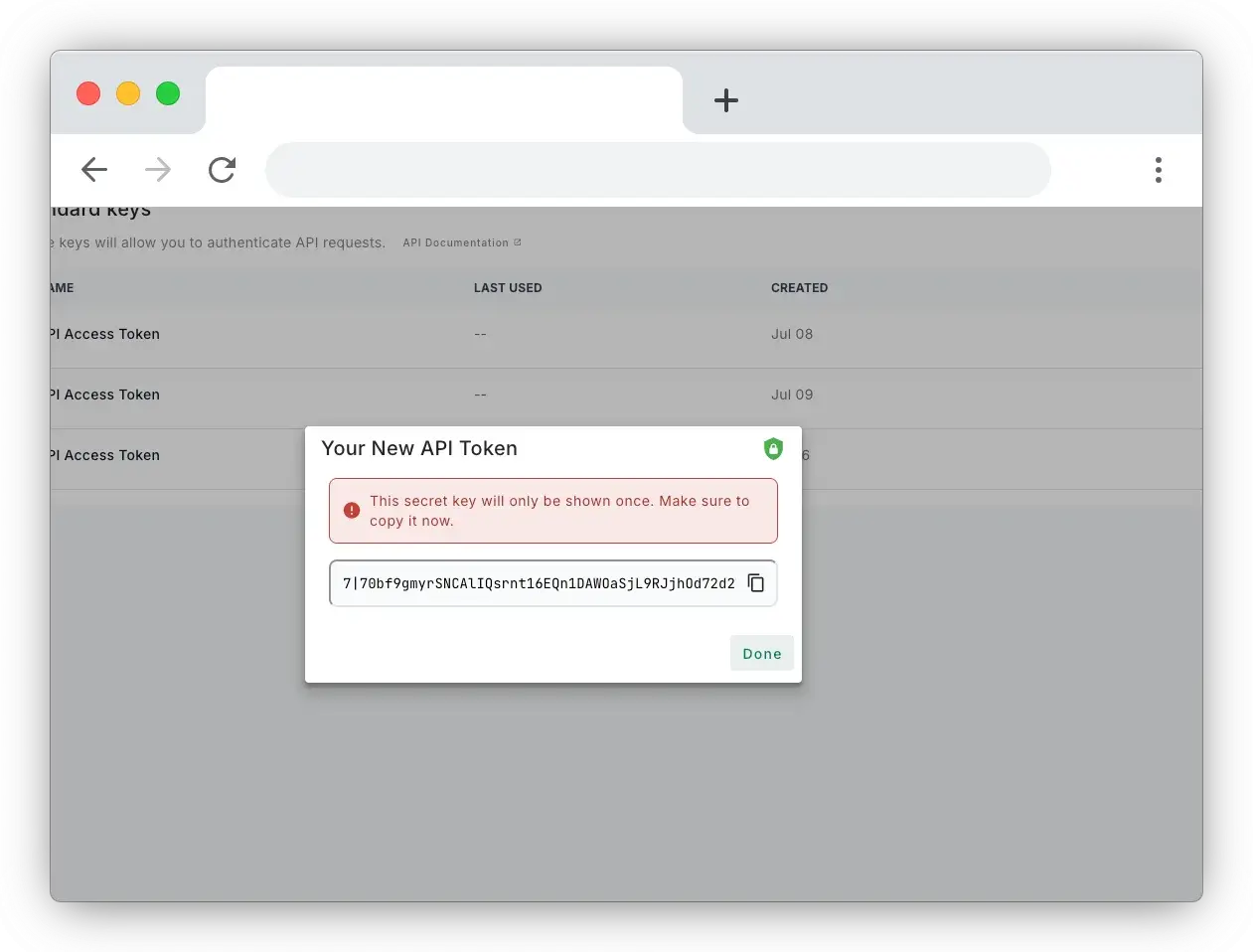Click the 'keys will allow you to authenticate' description
Image resolution: width=1253 pixels, height=952 pixels.
tap(219, 242)
